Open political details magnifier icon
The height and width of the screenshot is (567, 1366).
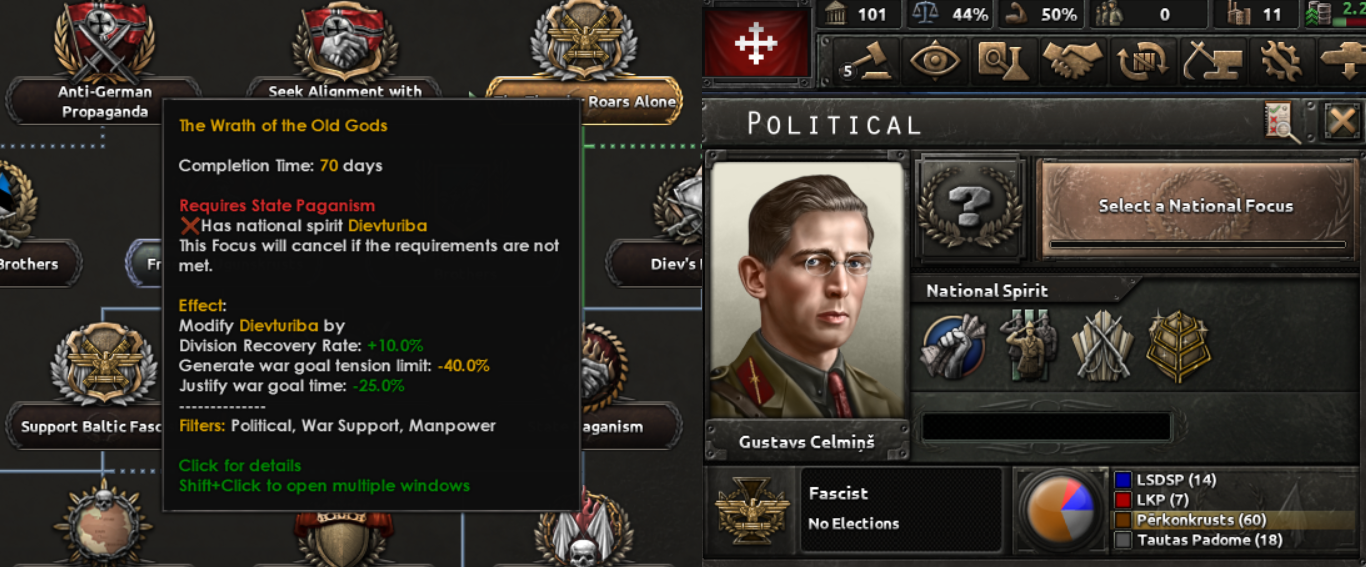(1281, 123)
